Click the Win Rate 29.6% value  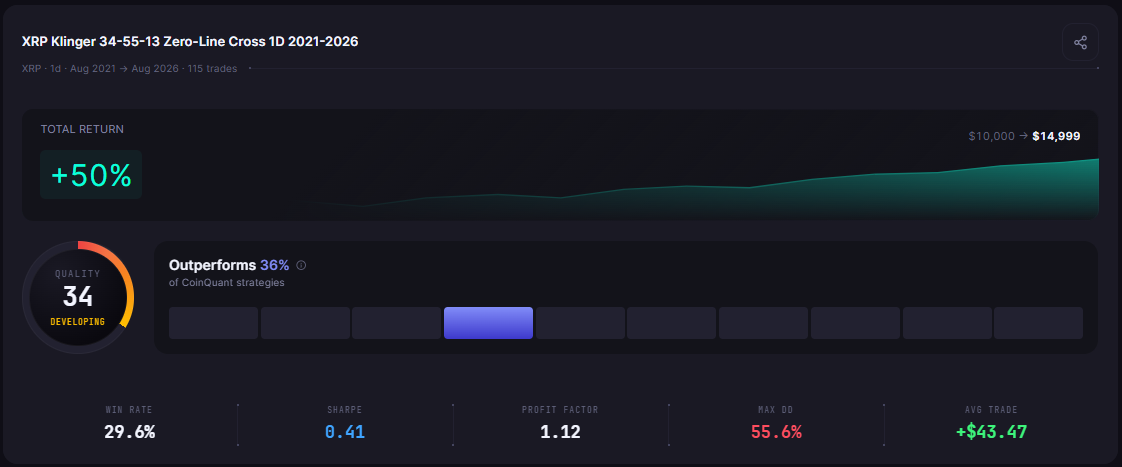coord(129,432)
